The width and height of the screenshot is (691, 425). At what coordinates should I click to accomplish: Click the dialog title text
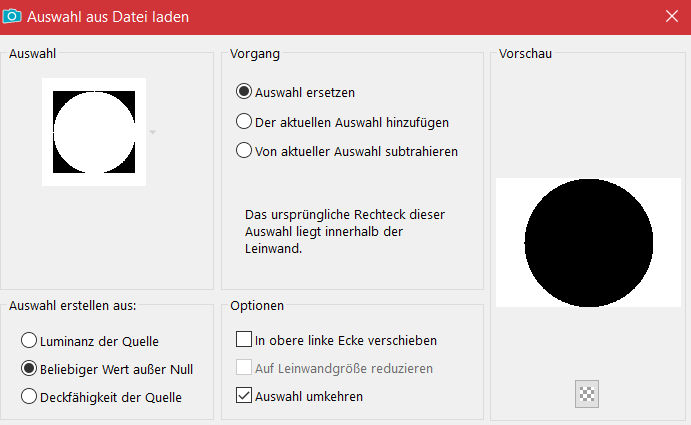[x=110, y=17]
